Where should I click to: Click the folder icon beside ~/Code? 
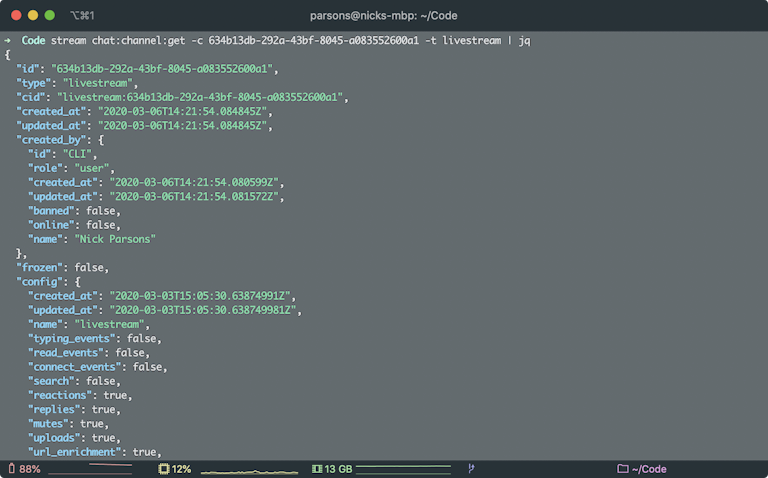point(623,469)
